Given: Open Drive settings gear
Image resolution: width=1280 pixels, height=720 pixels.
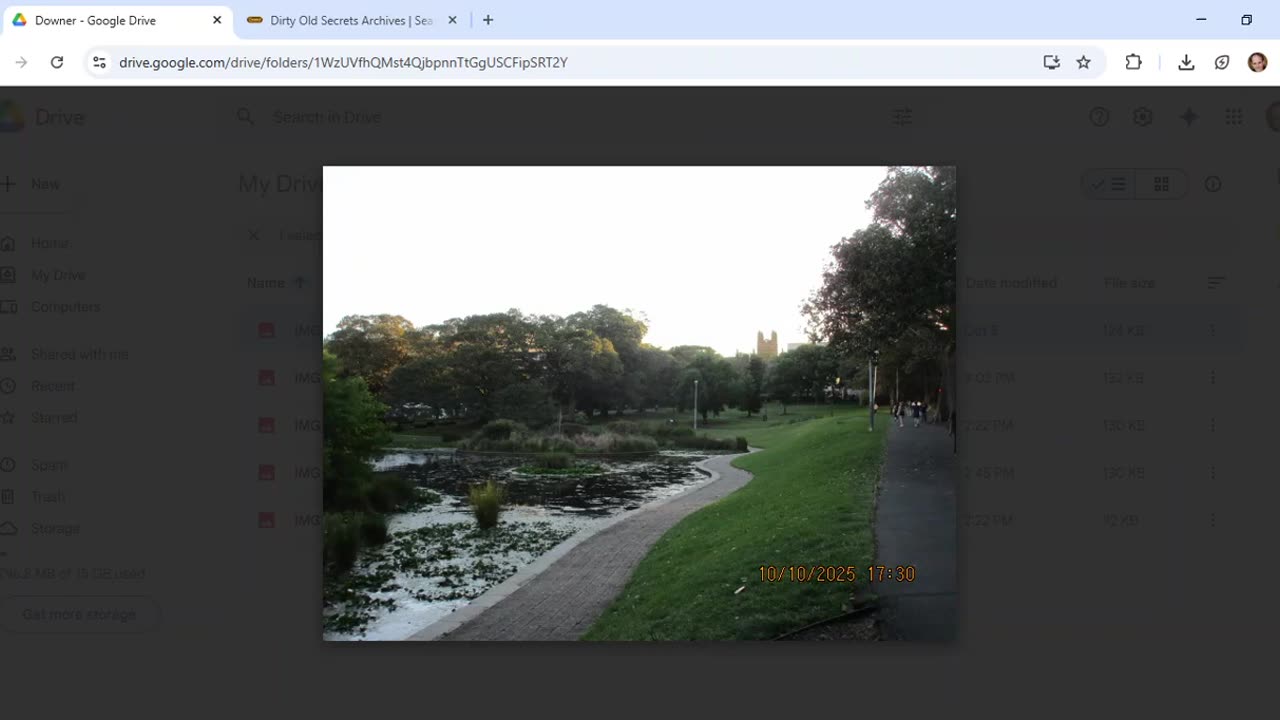Looking at the screenshot, I should click(1143, 117).
